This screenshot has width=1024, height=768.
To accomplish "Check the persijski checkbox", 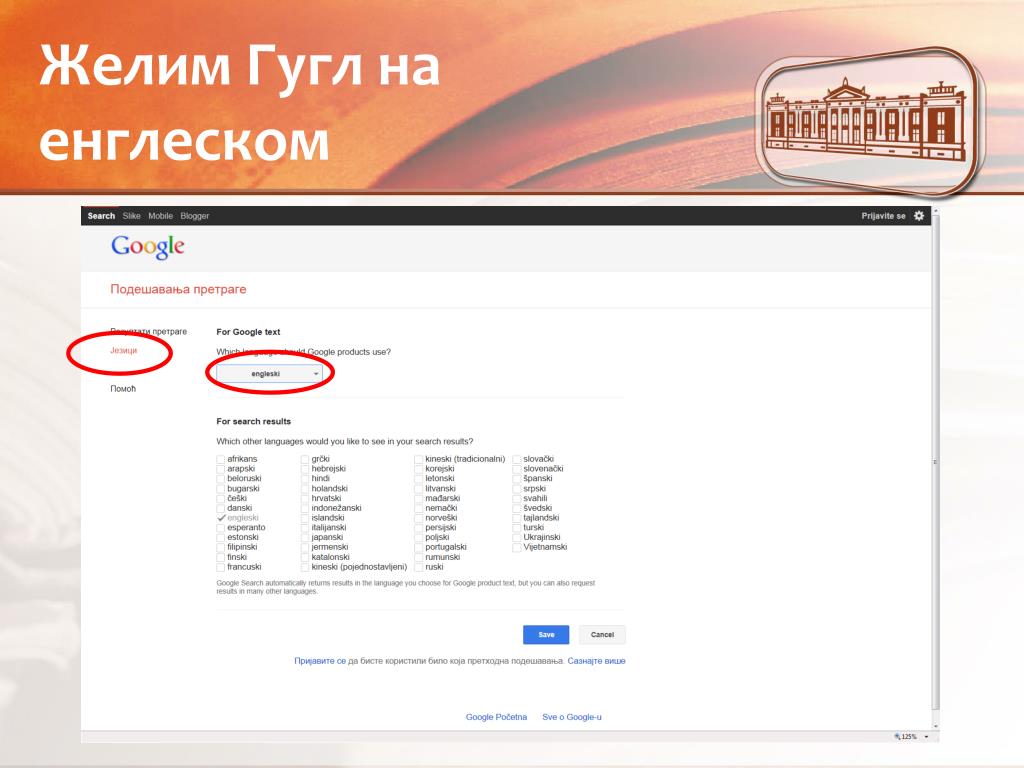I will tap(419, 528).
